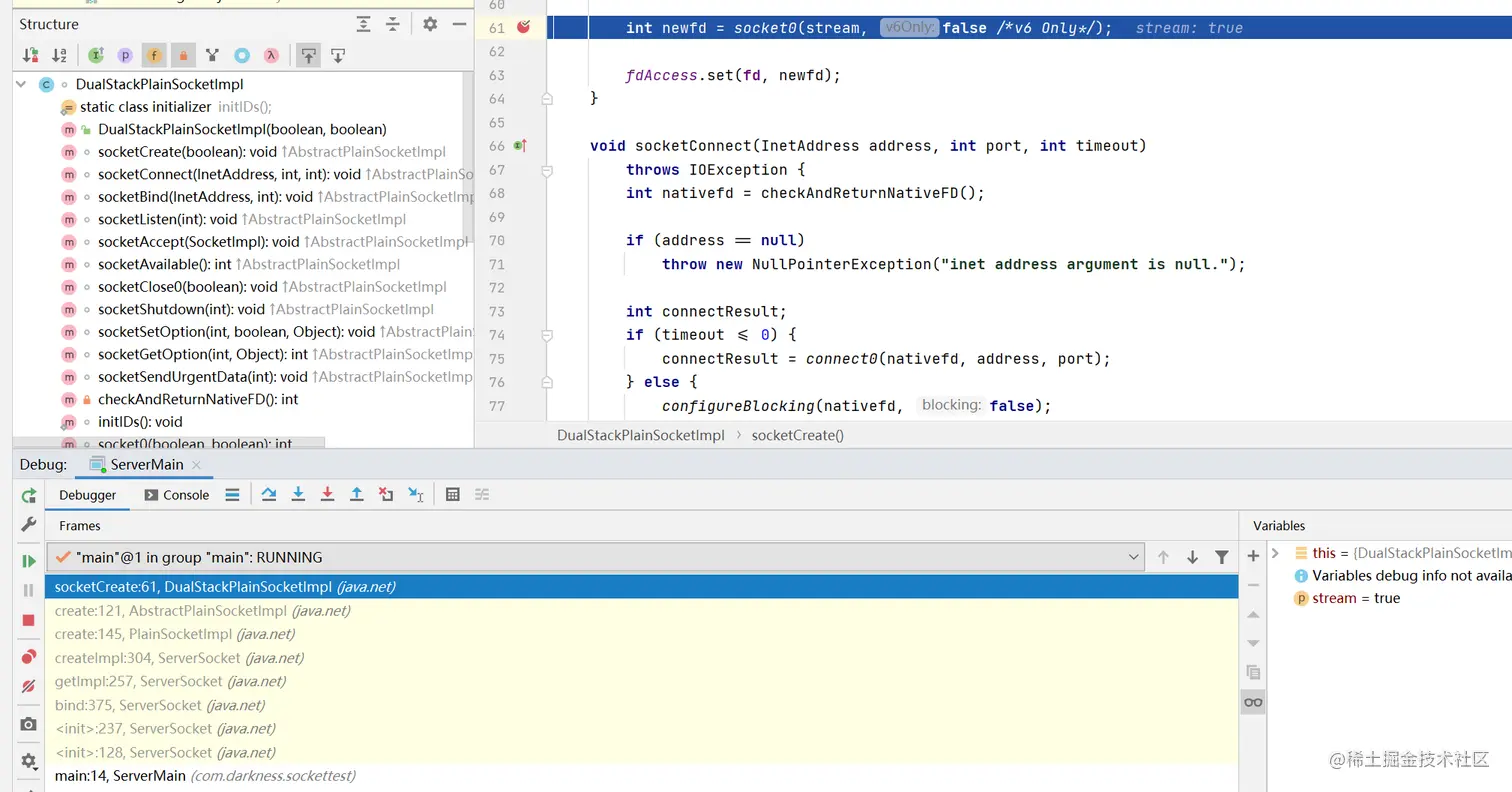Expand the 'this' variable node
The width and height of the screenshot is (1512, 792).
pyautogui.click(x=1275, y=552)
